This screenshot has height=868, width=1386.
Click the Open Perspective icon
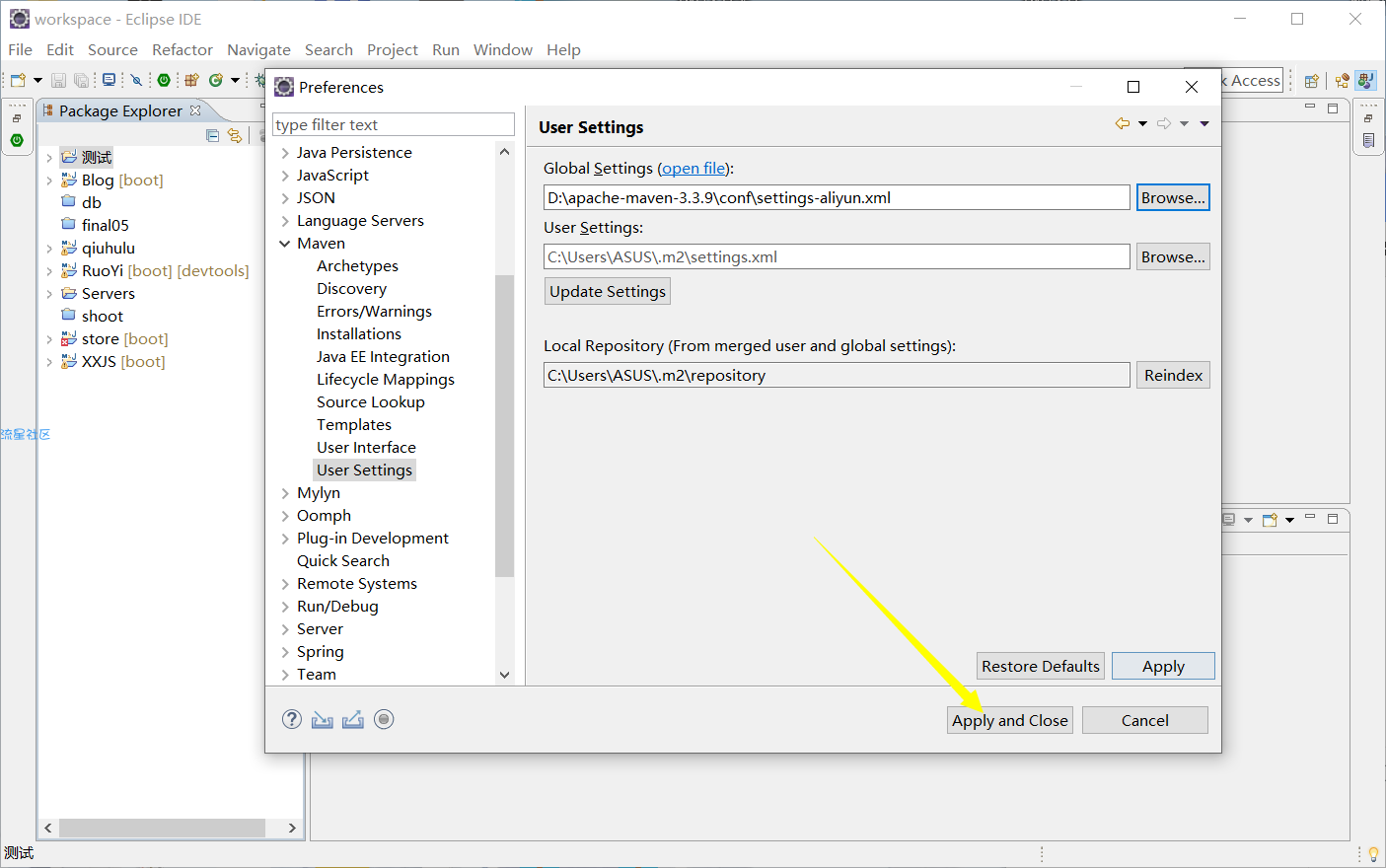[1311, 81]
